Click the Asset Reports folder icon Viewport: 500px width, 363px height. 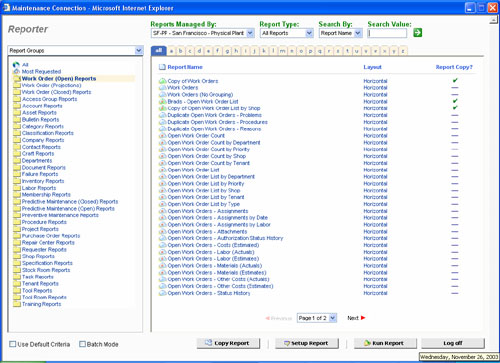pyautogui.click(x=17, y=113)
